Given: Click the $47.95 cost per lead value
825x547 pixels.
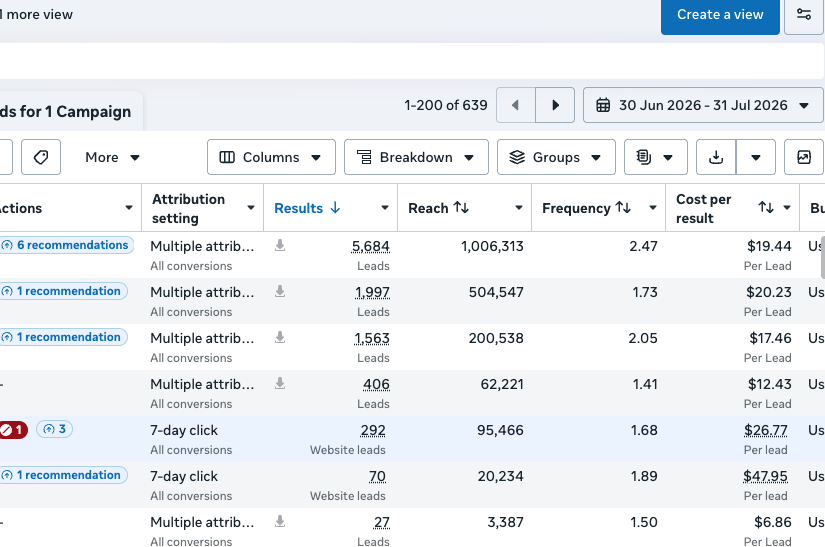Looking at the screenshot, I should coord(765,477).
